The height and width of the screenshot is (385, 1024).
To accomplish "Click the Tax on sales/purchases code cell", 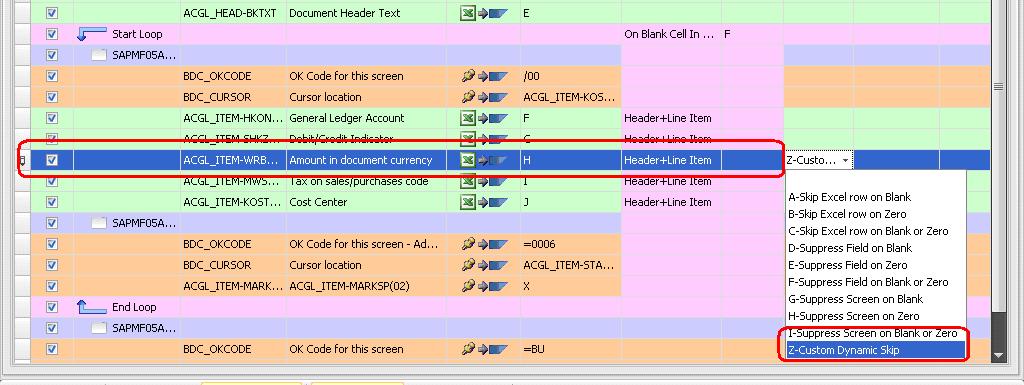I will (x=366, y=181).
